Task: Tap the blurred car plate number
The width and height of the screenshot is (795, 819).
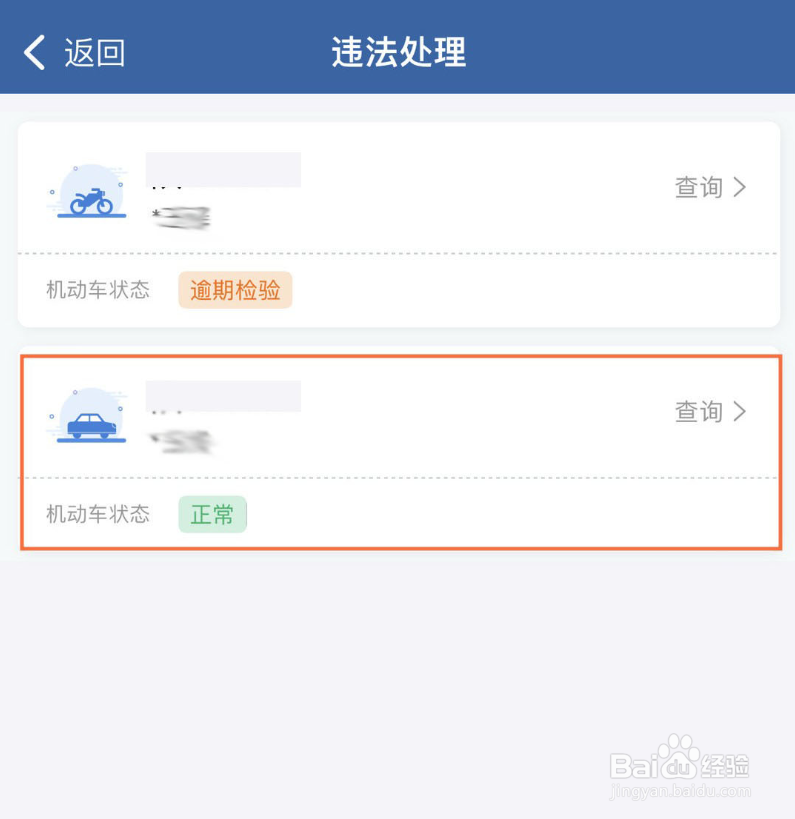Action: pos(181,442)
